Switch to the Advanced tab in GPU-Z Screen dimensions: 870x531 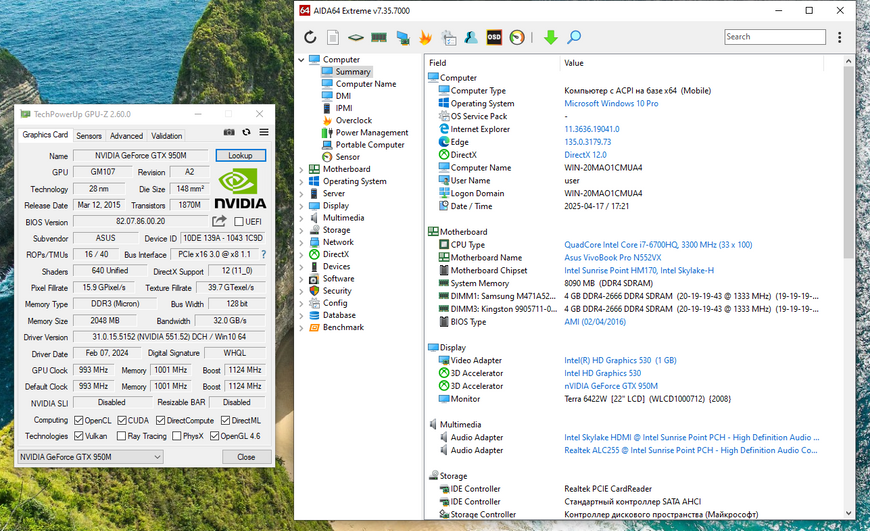point(126,135)
